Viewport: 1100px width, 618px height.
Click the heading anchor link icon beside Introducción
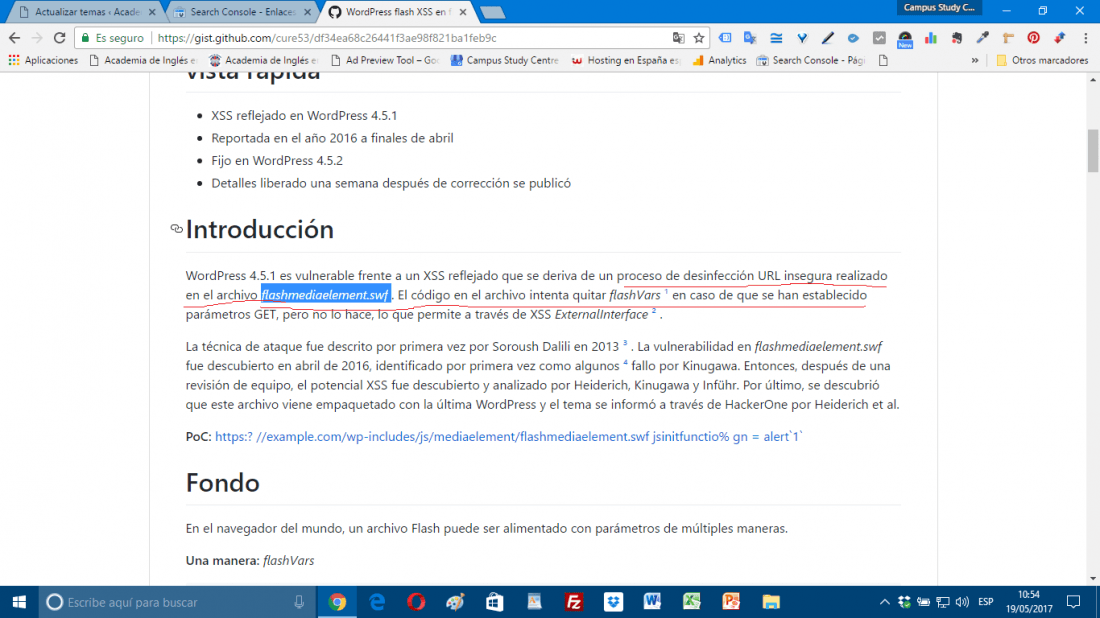(177, 229)
